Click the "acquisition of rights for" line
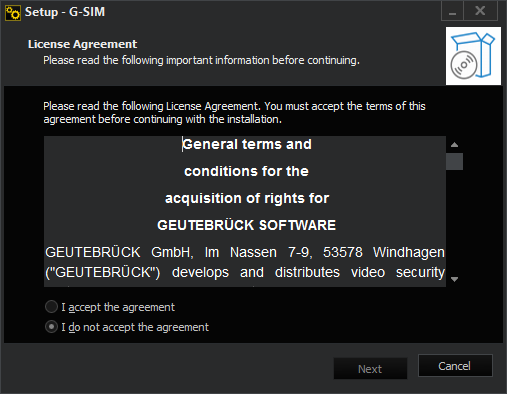The image size is (507, 394). [x=247, y=198]
